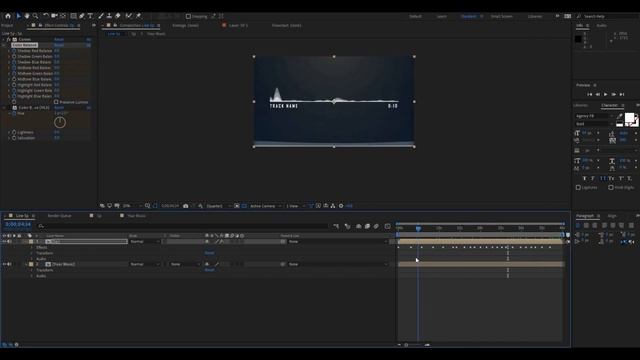Toggle the Motion Blur switch in timeline header
This screenshot has height=360, width=640.
click(x=376, y=226)
